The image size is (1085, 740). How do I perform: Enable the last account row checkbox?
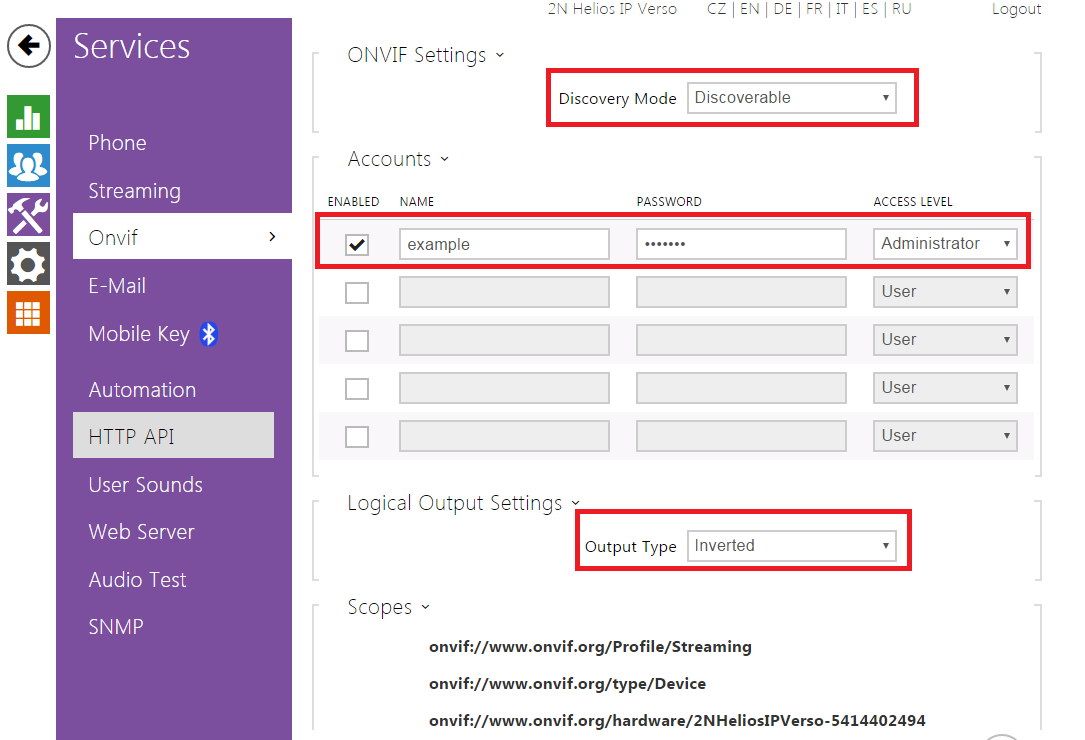pos(356,436)
